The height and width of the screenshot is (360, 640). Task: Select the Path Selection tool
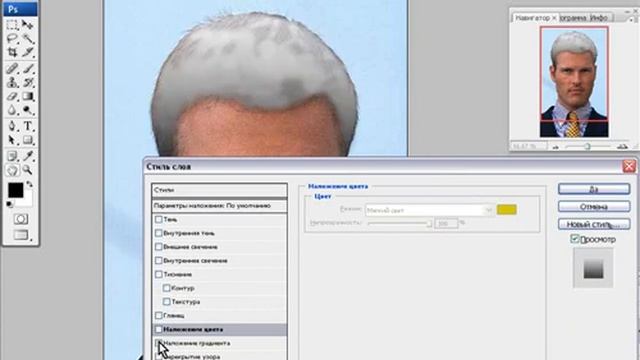click(x=12, y=140)
